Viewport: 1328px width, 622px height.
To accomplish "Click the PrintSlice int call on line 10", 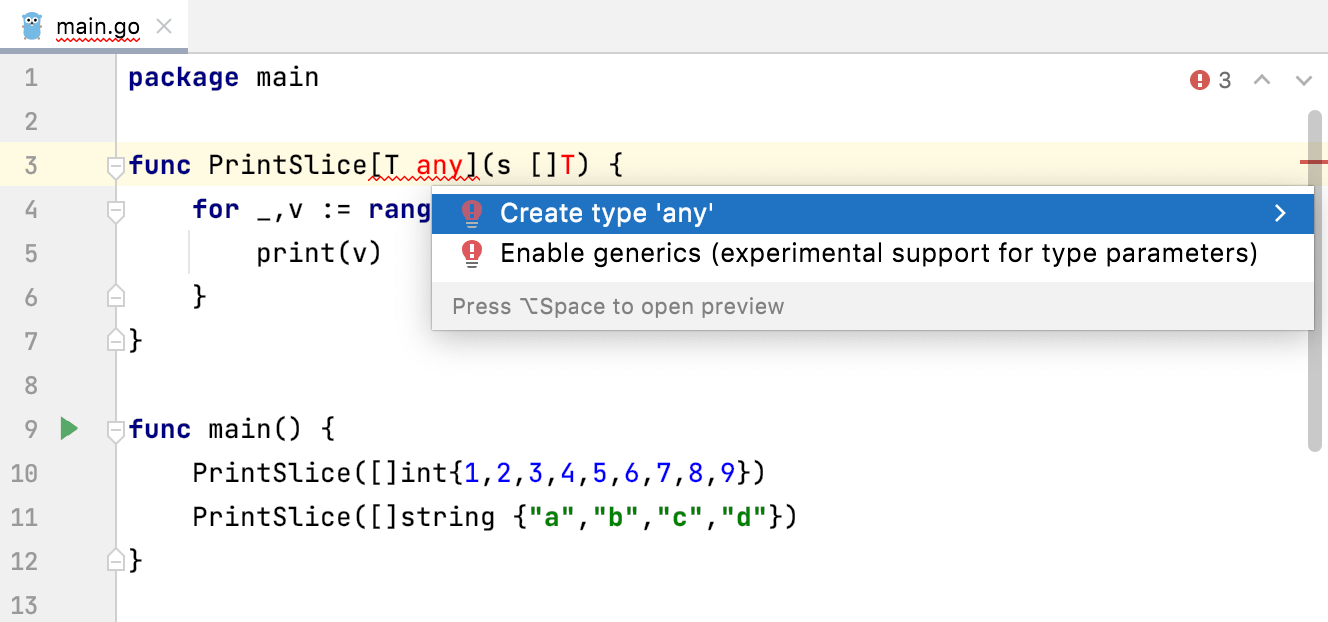I will click(479, 472).
